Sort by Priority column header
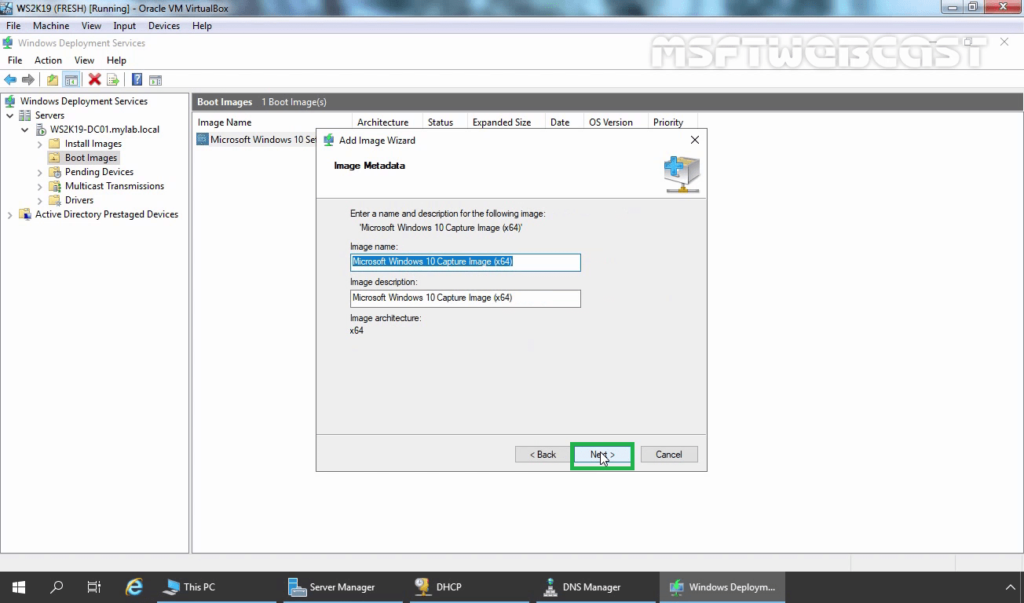The image size is (1024, 603). (x=672, y=122)
